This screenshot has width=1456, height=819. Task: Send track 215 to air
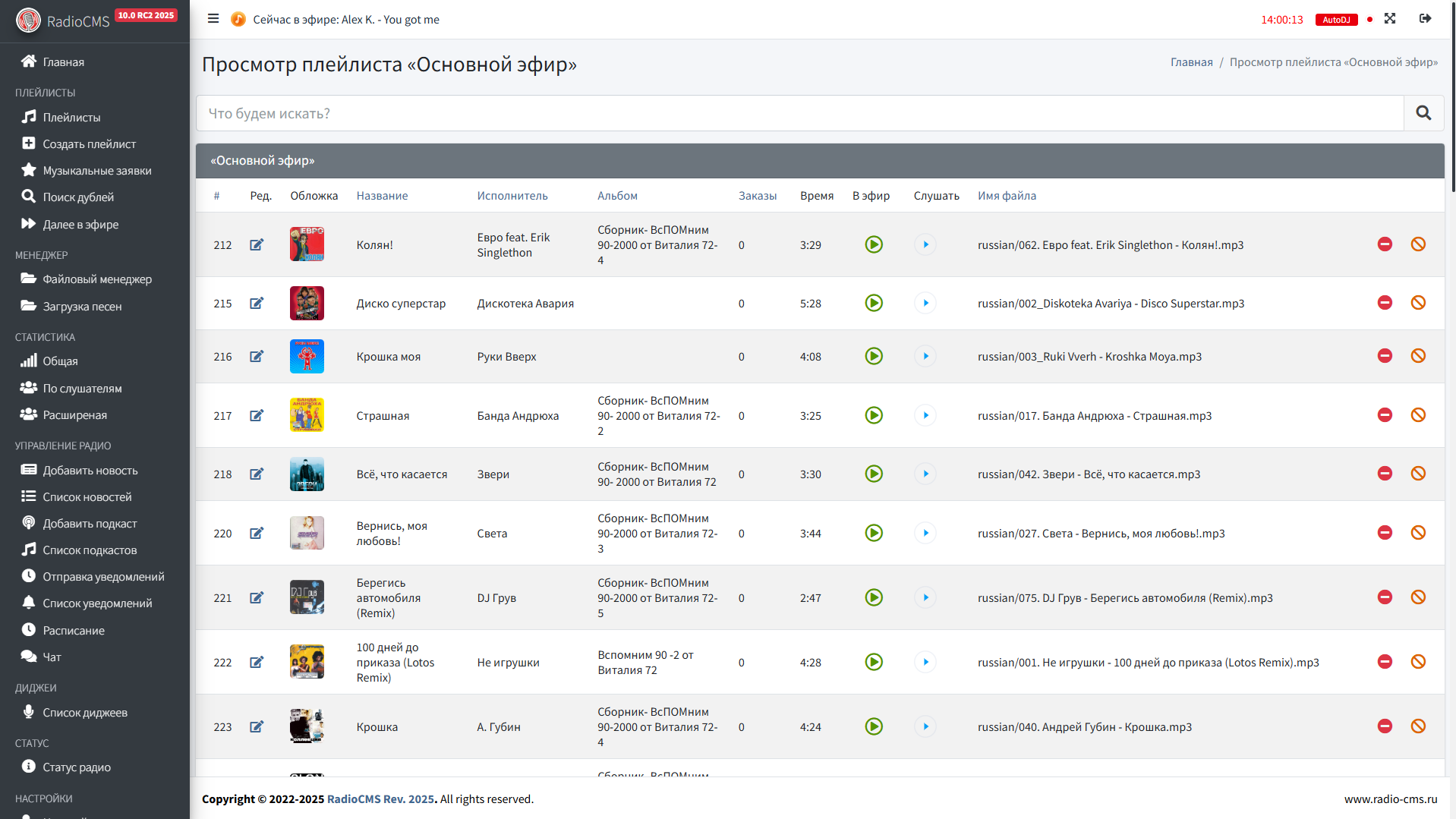(x=874, y=303)
